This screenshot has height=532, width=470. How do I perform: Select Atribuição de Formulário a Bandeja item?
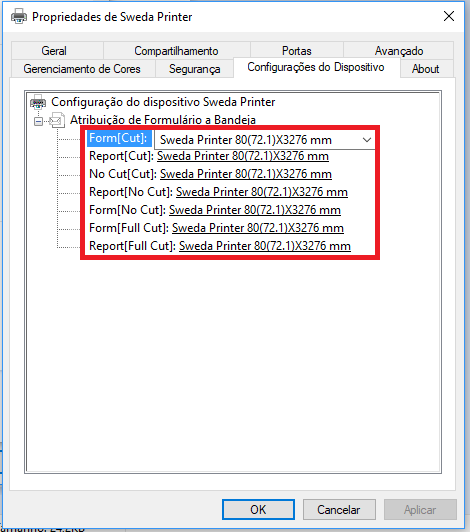(163, 120)
